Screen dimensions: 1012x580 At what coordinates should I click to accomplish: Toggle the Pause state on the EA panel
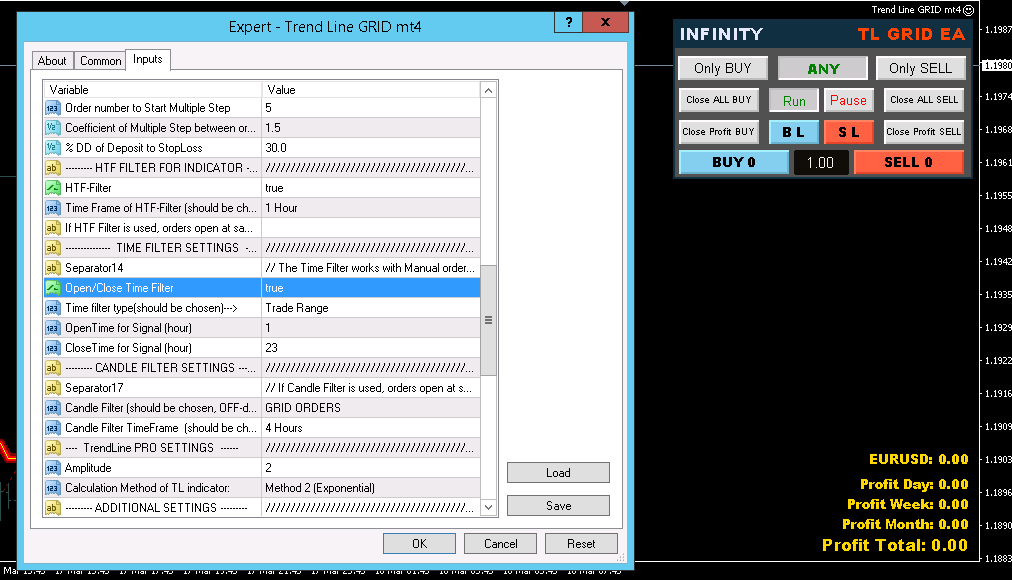[848, 100]
